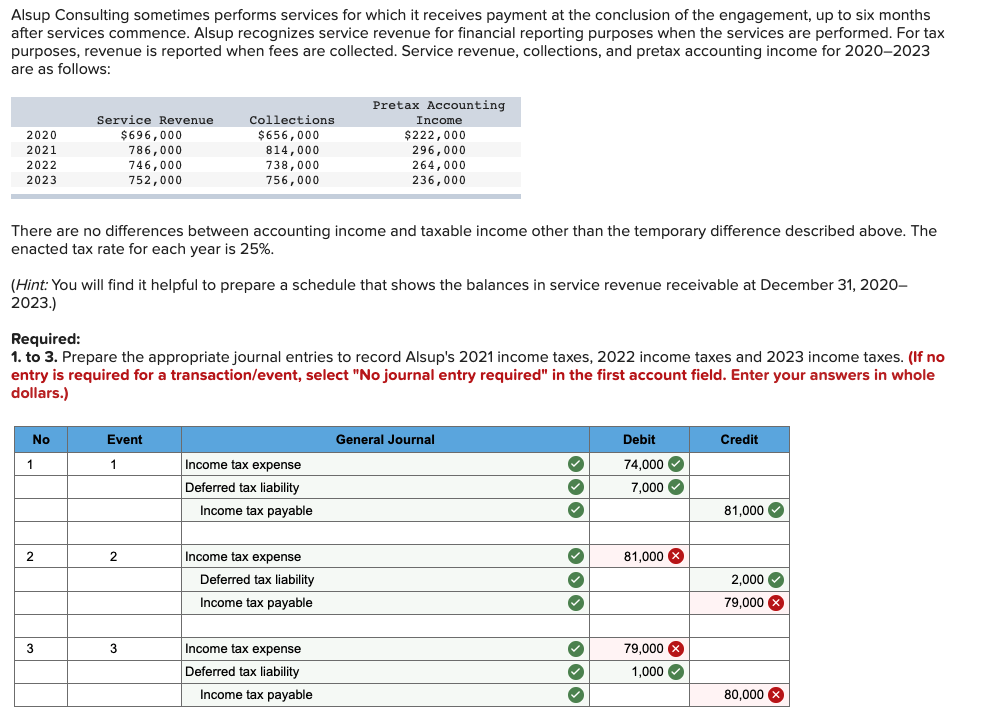Select entry 1 Income tax payable account field
987x722 pixels.
[x=385, y=510]
